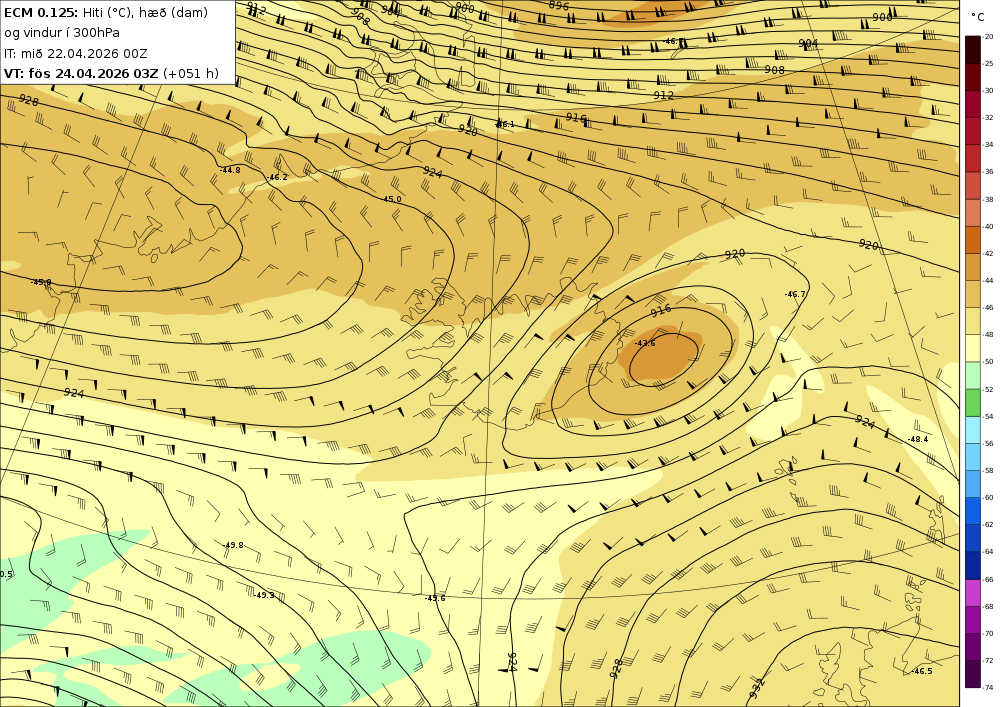Viewport: 1000px width, 707px height.
Task: Click the -70 tick label on the legend
Action: click(989, 634)
